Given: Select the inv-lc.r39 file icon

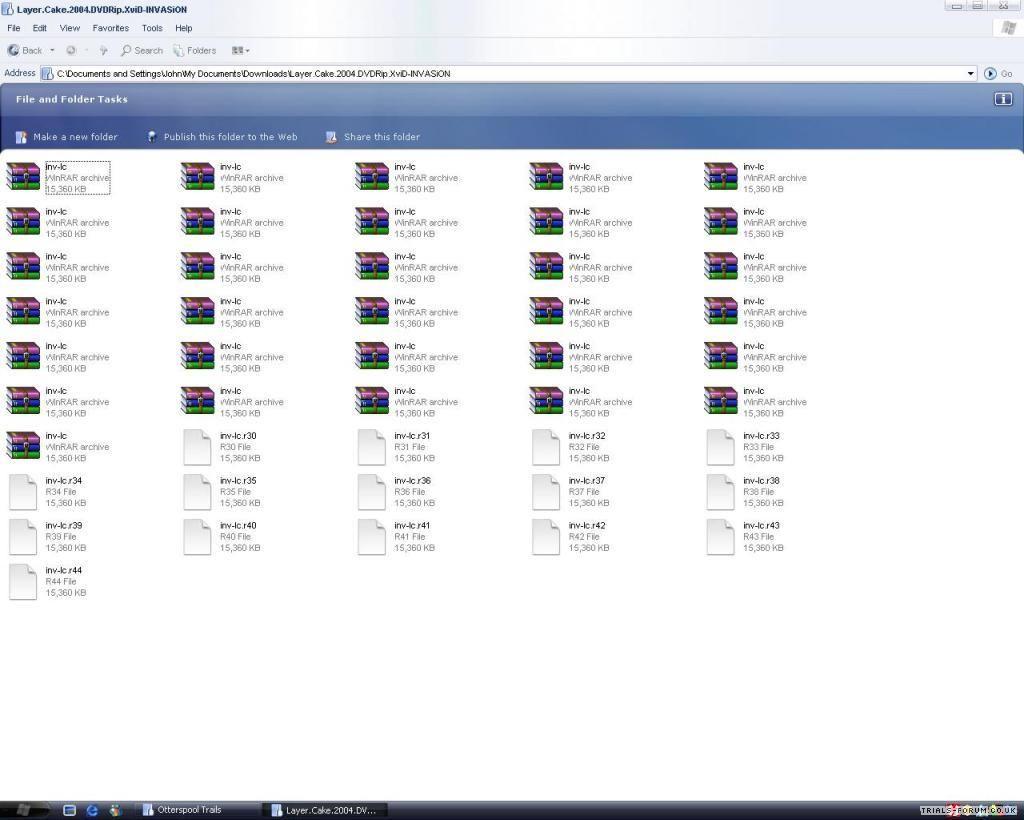Looking at the screenshot, I should coord(23,537).
